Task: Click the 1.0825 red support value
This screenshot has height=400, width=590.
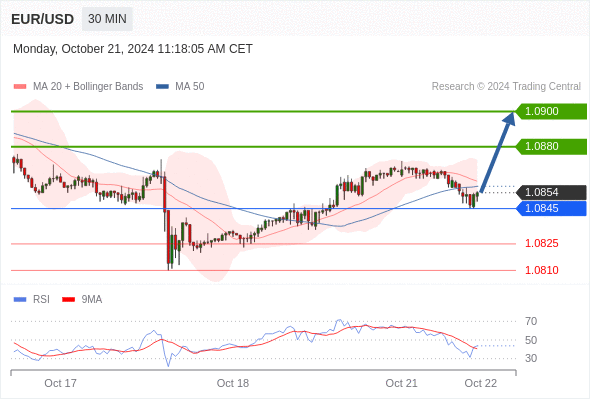Action: (x=541, y=243)
